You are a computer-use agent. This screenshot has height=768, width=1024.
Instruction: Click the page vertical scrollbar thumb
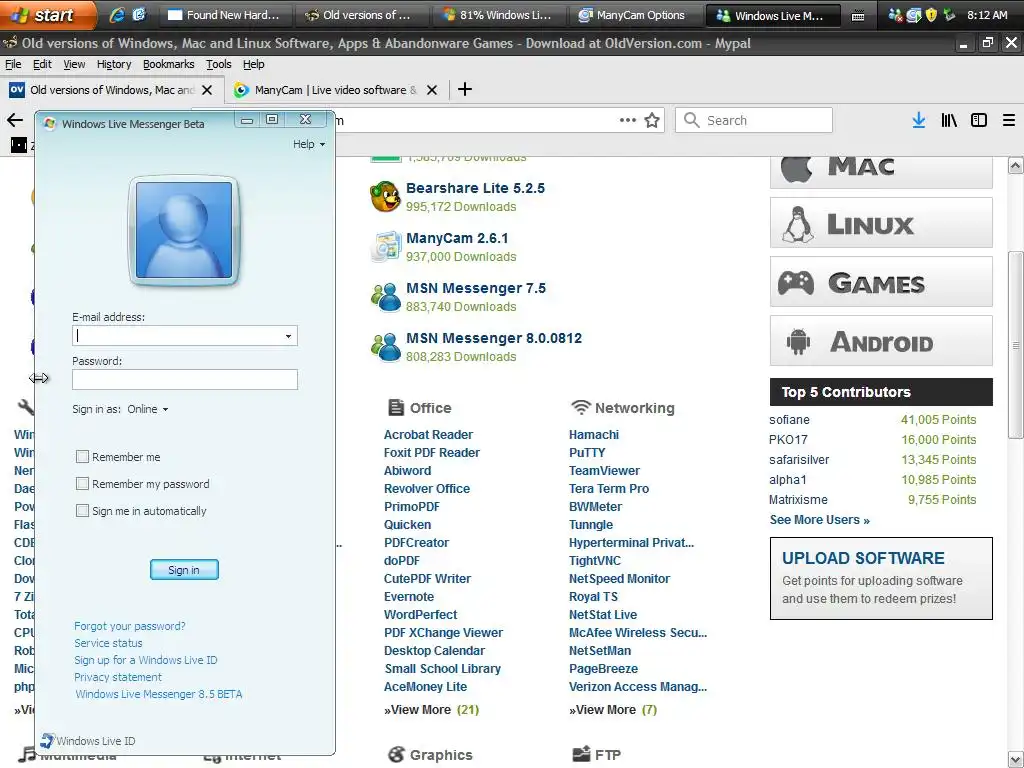tap(1015, 345)
